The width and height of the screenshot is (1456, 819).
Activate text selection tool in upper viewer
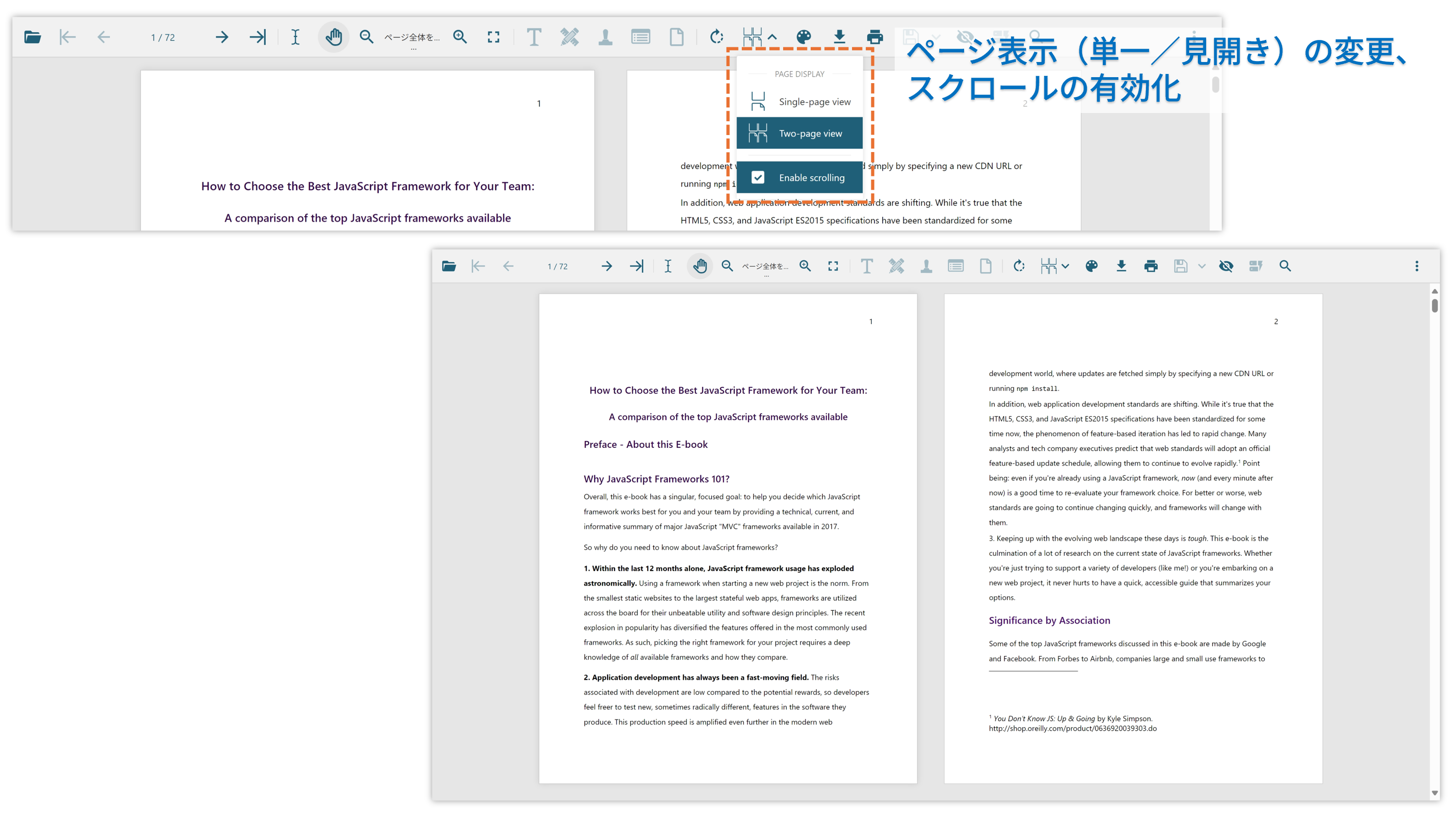pos(296,37)
